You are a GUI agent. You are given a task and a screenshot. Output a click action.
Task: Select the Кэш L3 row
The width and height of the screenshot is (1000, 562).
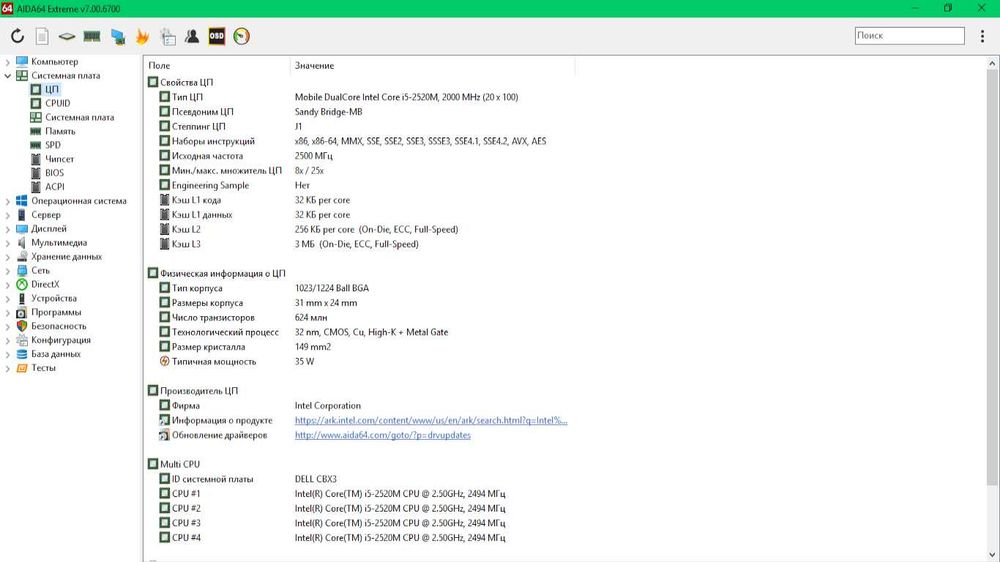pyautogui.click(x=360, y=244)
